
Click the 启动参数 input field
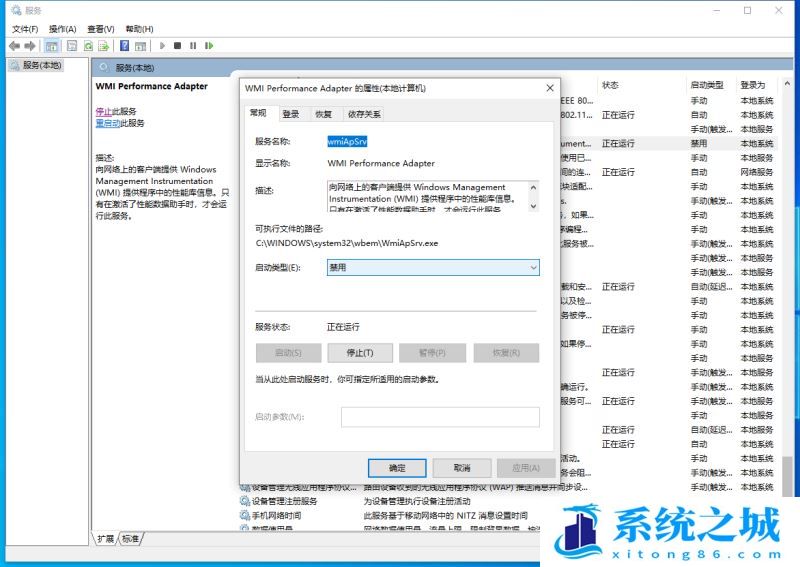pos(440,417)
